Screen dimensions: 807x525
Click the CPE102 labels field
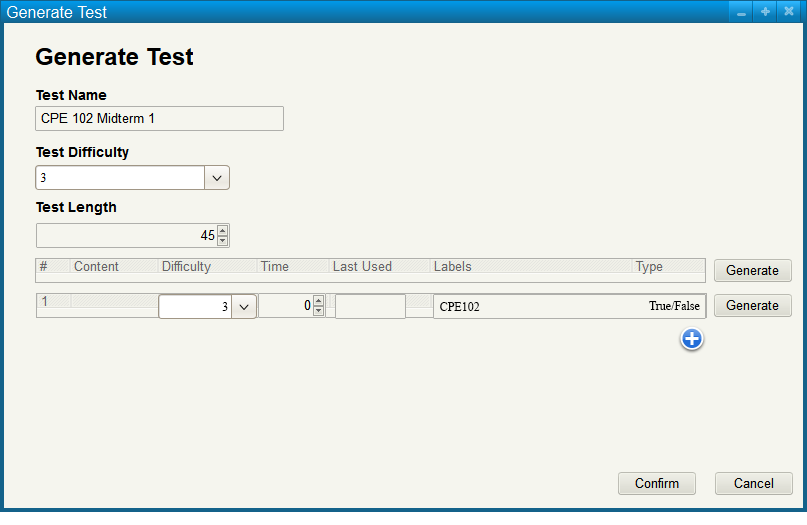540,307
